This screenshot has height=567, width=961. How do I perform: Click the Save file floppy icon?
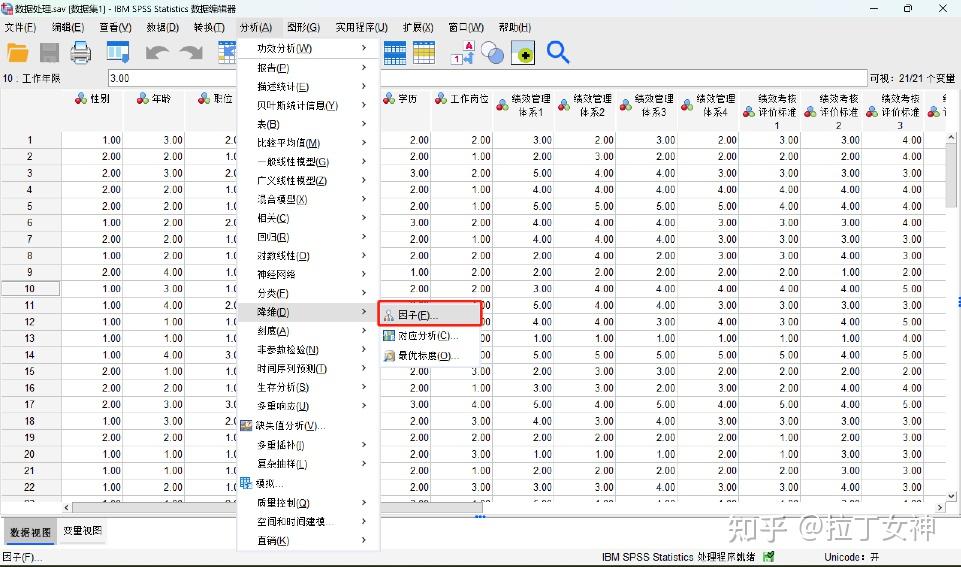(49, 53)
